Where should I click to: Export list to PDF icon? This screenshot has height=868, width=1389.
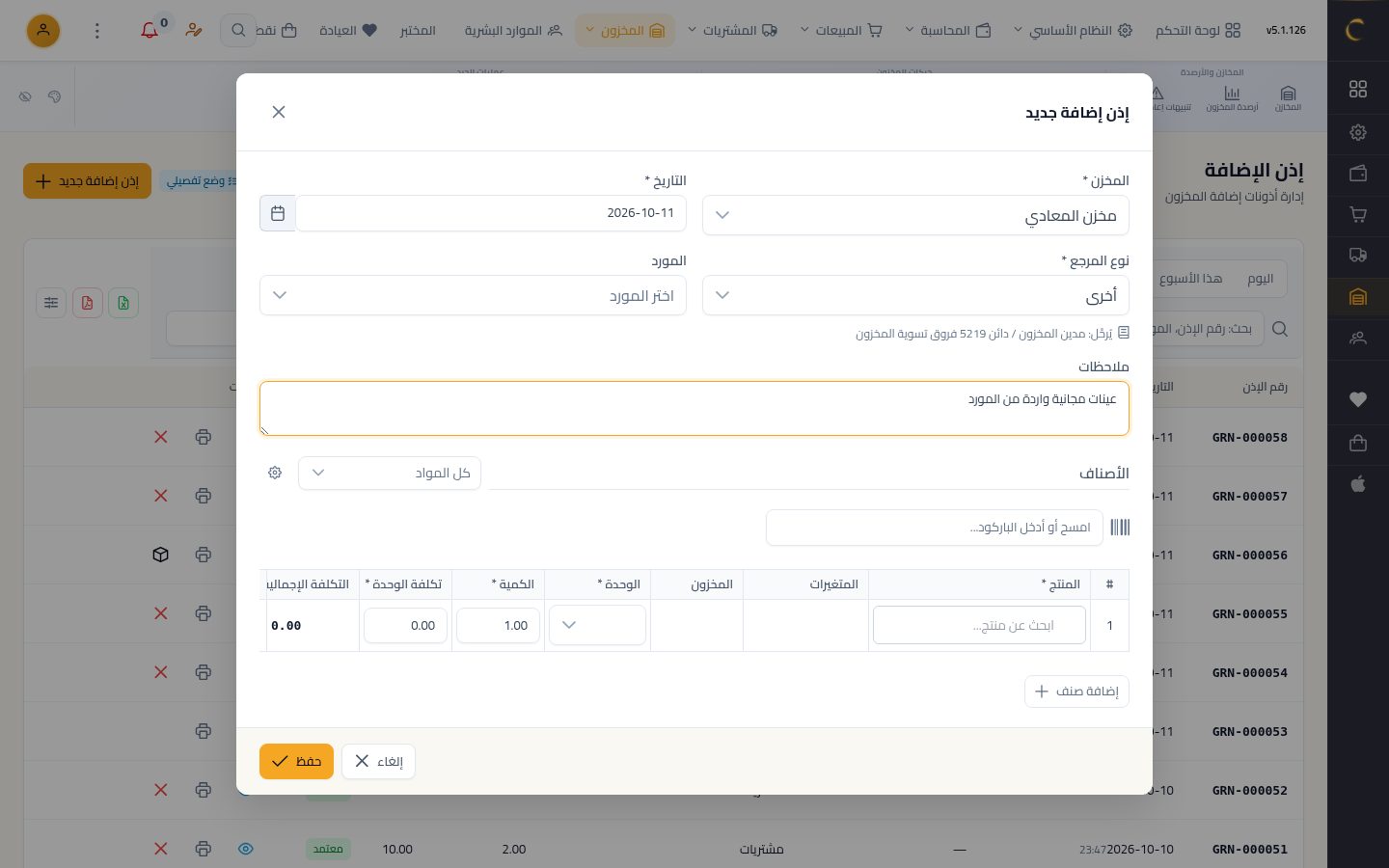(87, 303)
